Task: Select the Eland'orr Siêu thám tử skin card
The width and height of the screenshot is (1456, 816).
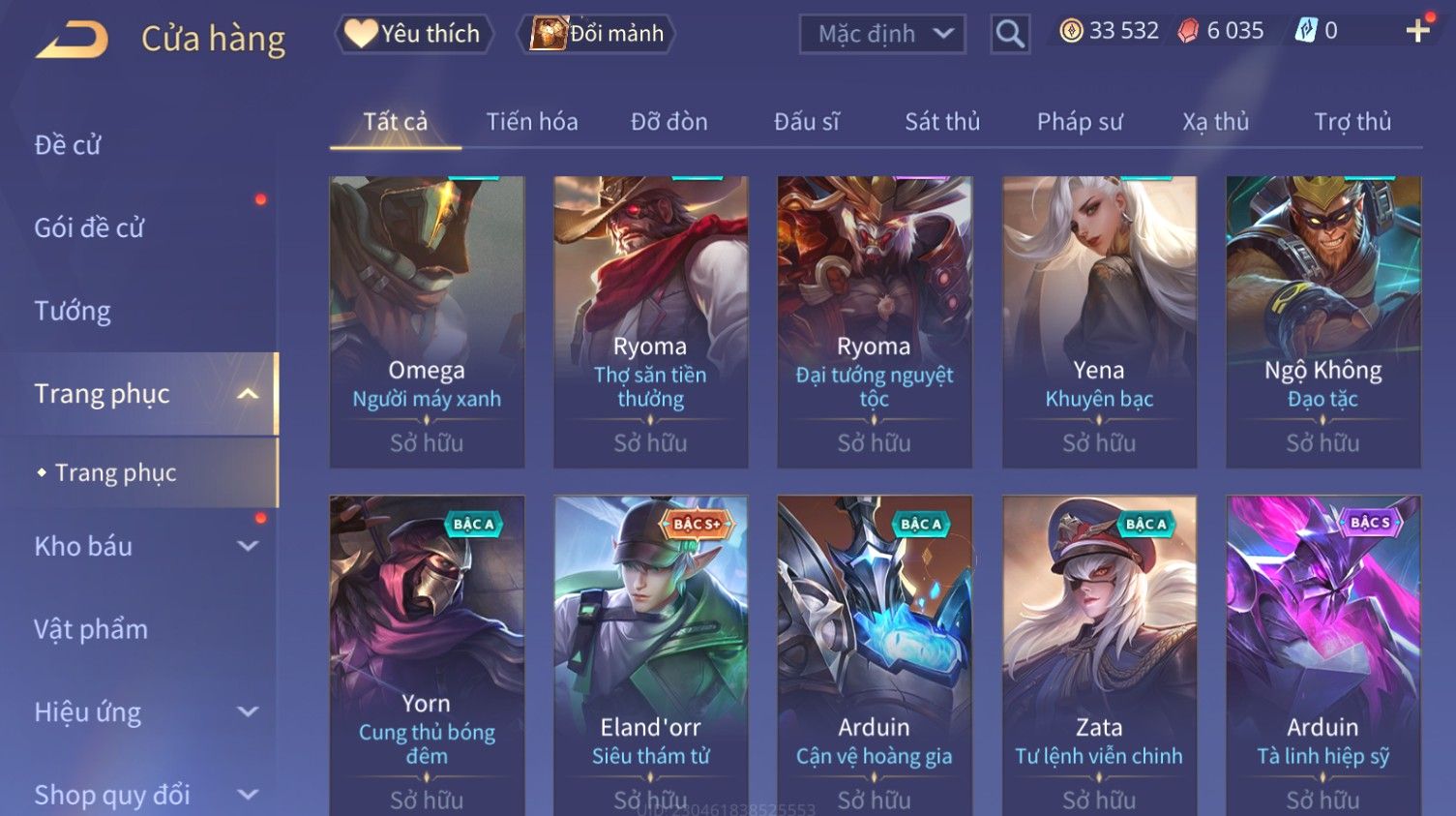Action: [651, 655]
